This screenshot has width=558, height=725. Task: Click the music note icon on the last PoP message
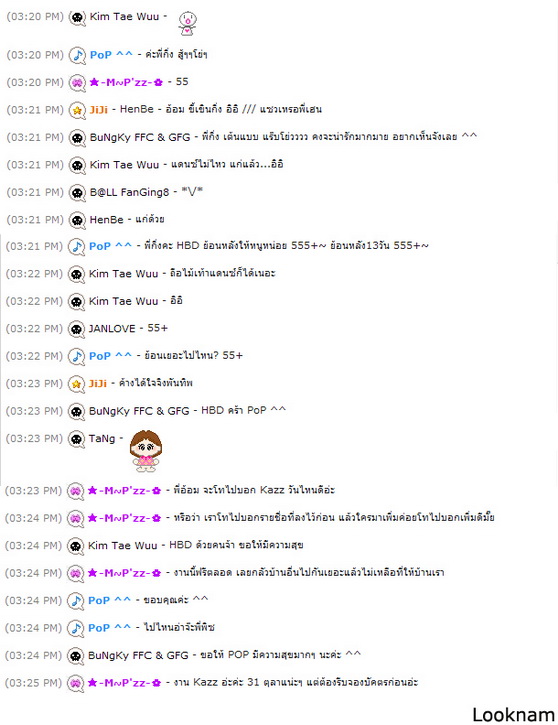coord(76,628)
